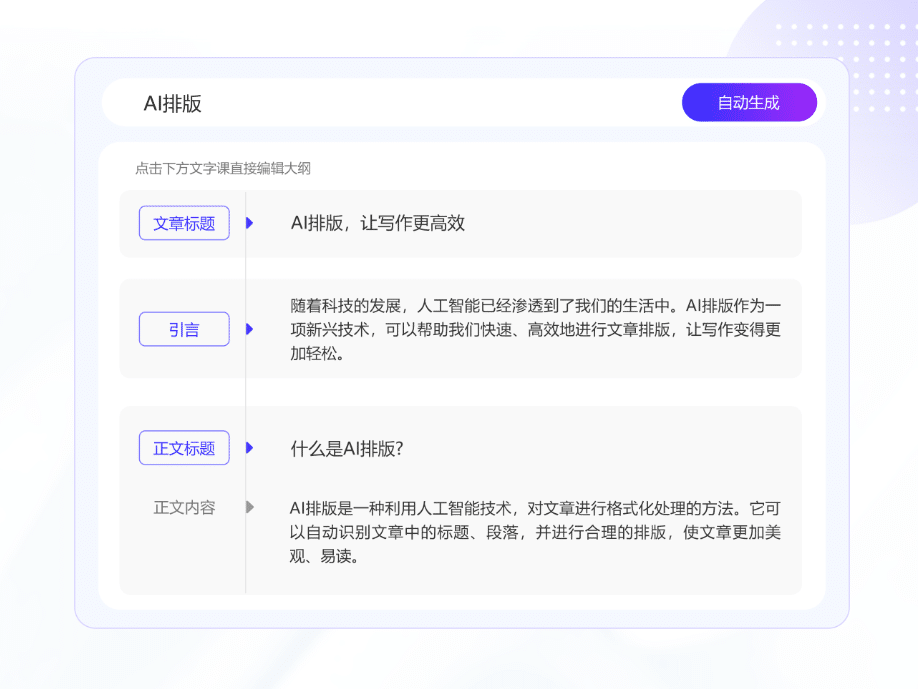Click the hint text 点击下方文字课直接编辑大纲
The height and width of the screenshot is (689, 918).
(x=222, y=169)
